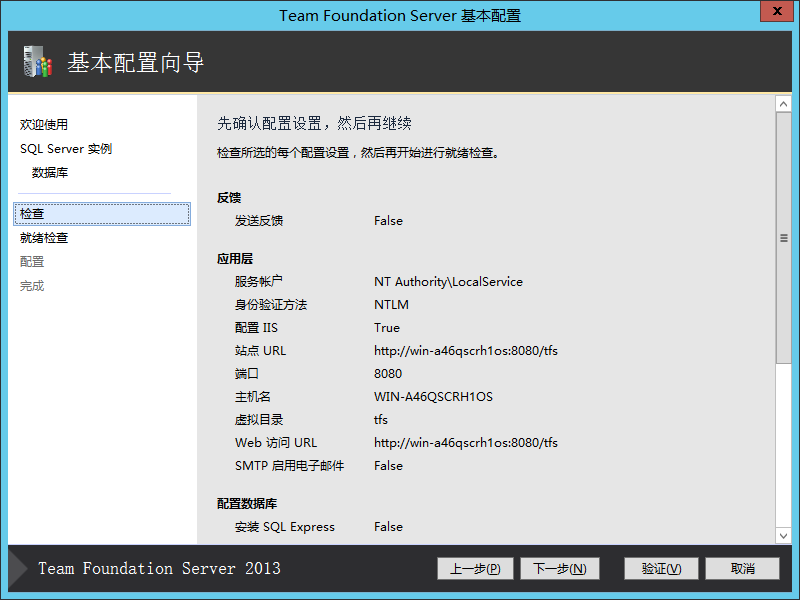Click 上一步(P) to go back

475,568
